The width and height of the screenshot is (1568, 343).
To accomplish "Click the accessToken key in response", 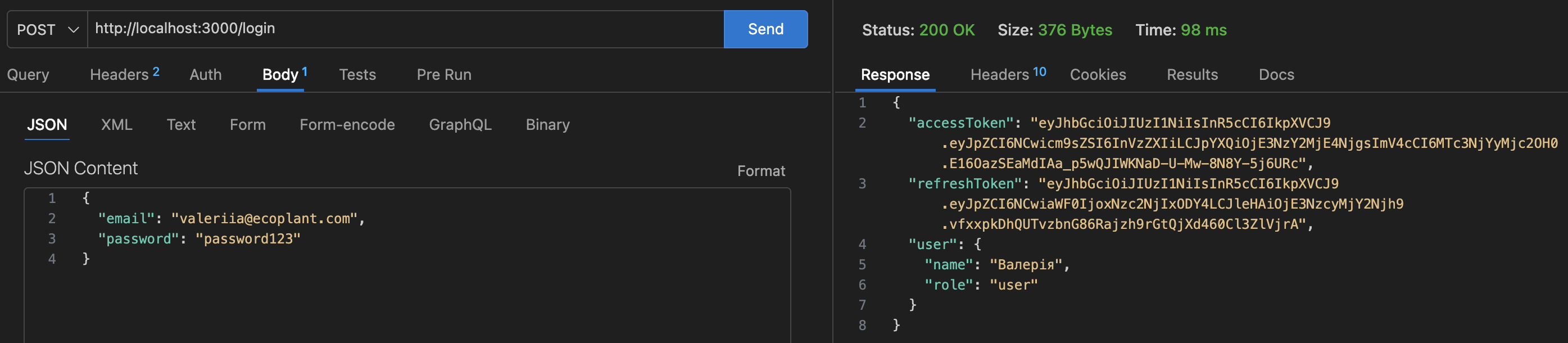I will (960, 123).
